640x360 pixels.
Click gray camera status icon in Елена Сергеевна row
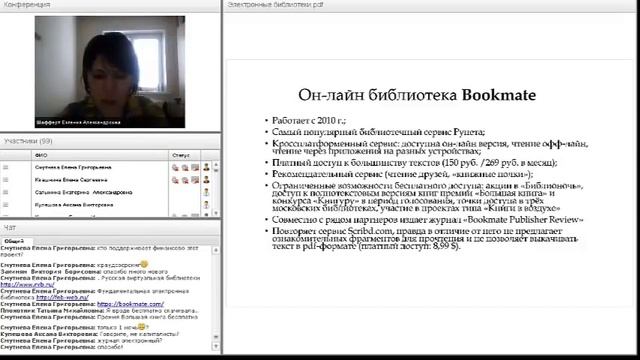(x=195, y=180)
